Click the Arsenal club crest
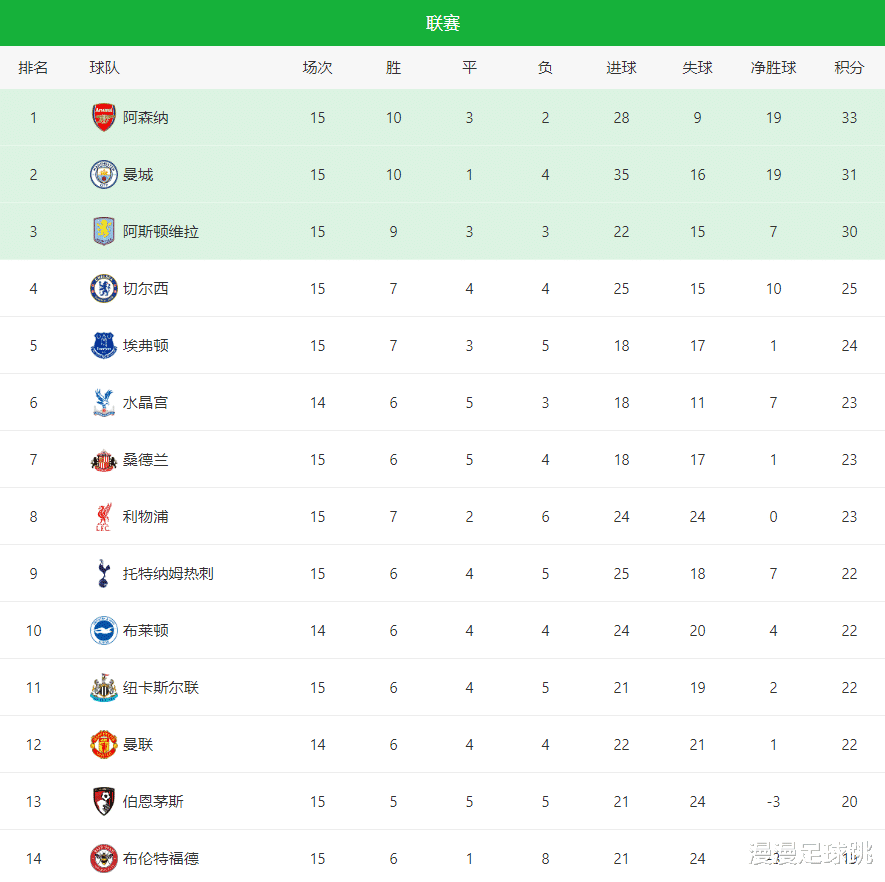The height and width of the screenshot is (882, 885). click(x=104, y=118)
